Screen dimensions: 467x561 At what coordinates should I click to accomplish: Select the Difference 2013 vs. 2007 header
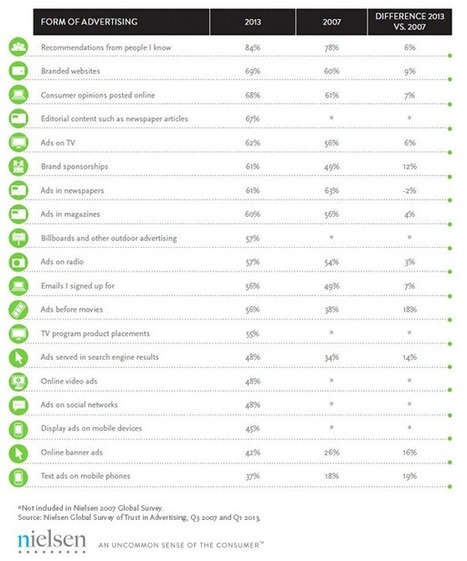click(x=410, y=22)
